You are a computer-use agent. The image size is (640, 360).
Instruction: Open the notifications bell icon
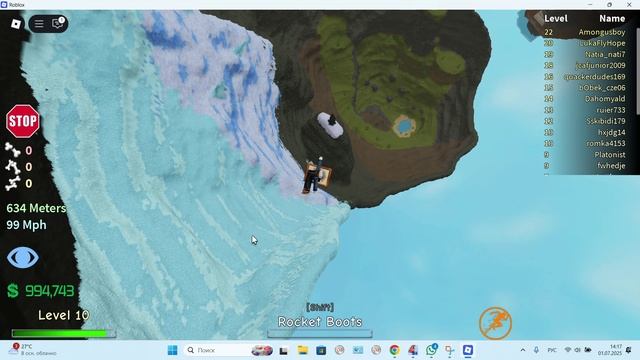(x=629, y=350)
